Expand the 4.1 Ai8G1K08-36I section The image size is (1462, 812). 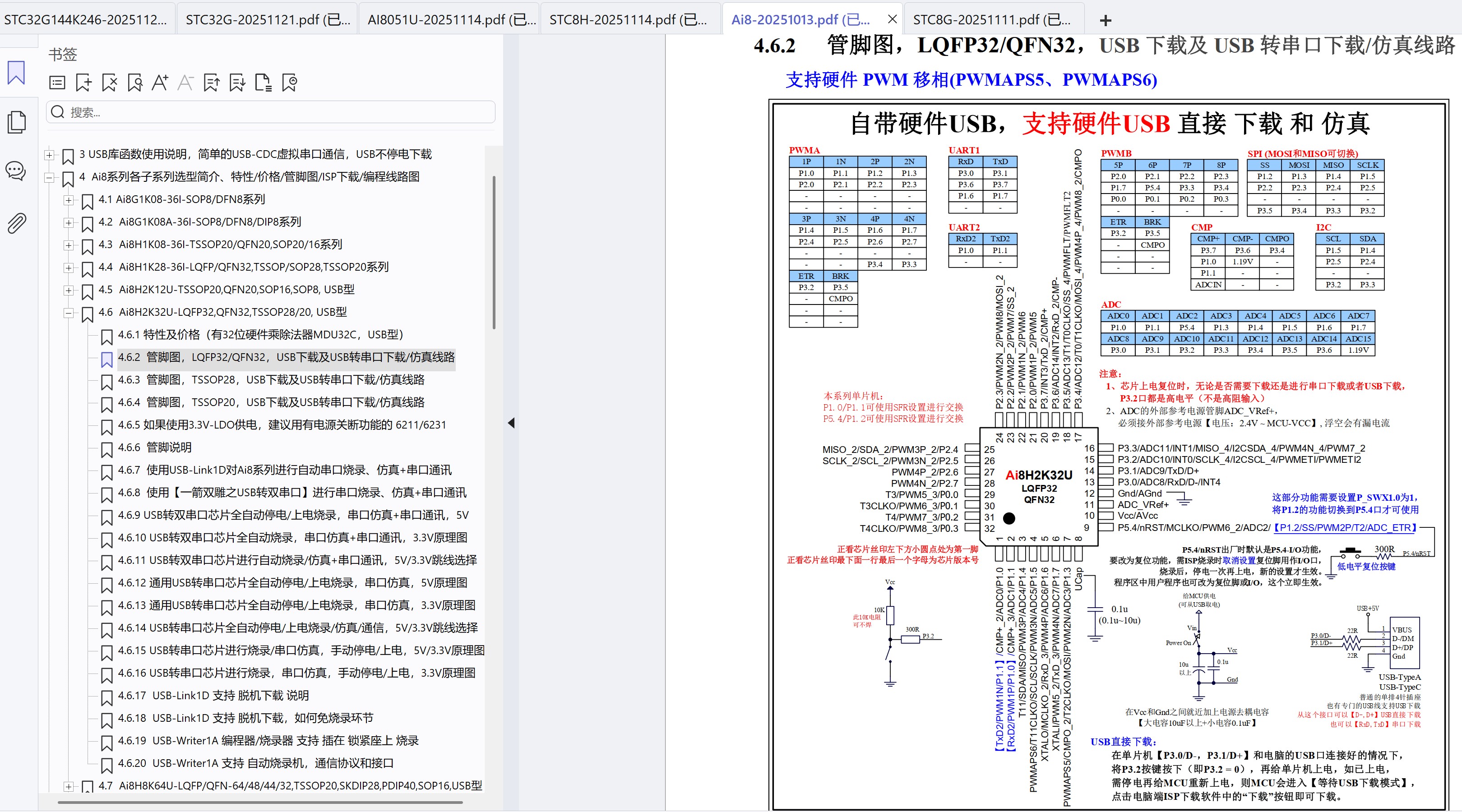pos(69,200)
